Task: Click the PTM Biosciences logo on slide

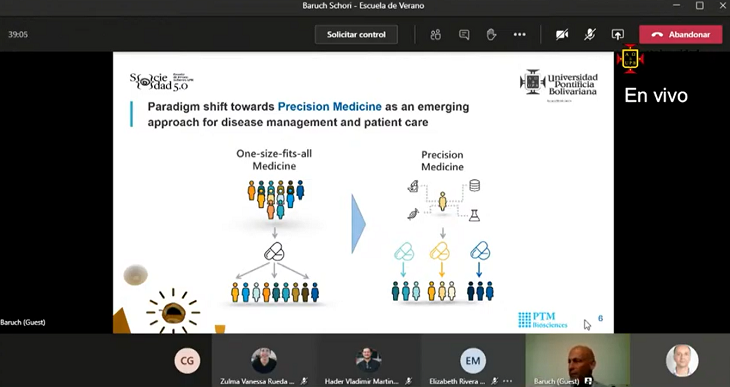Action: (x=543, y=320)
